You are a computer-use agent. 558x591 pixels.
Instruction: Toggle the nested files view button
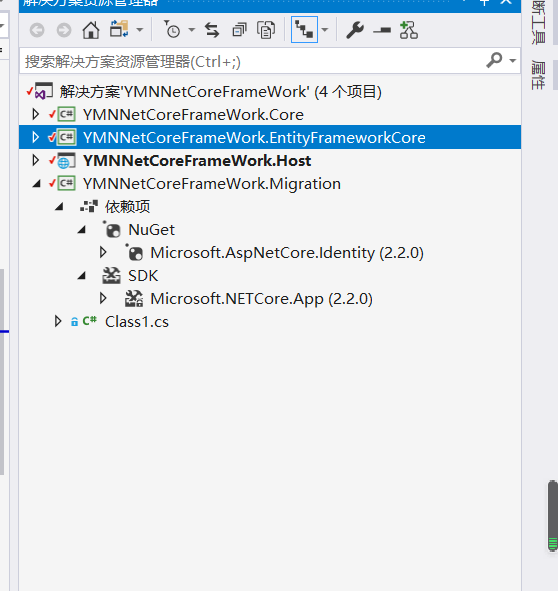304,29
